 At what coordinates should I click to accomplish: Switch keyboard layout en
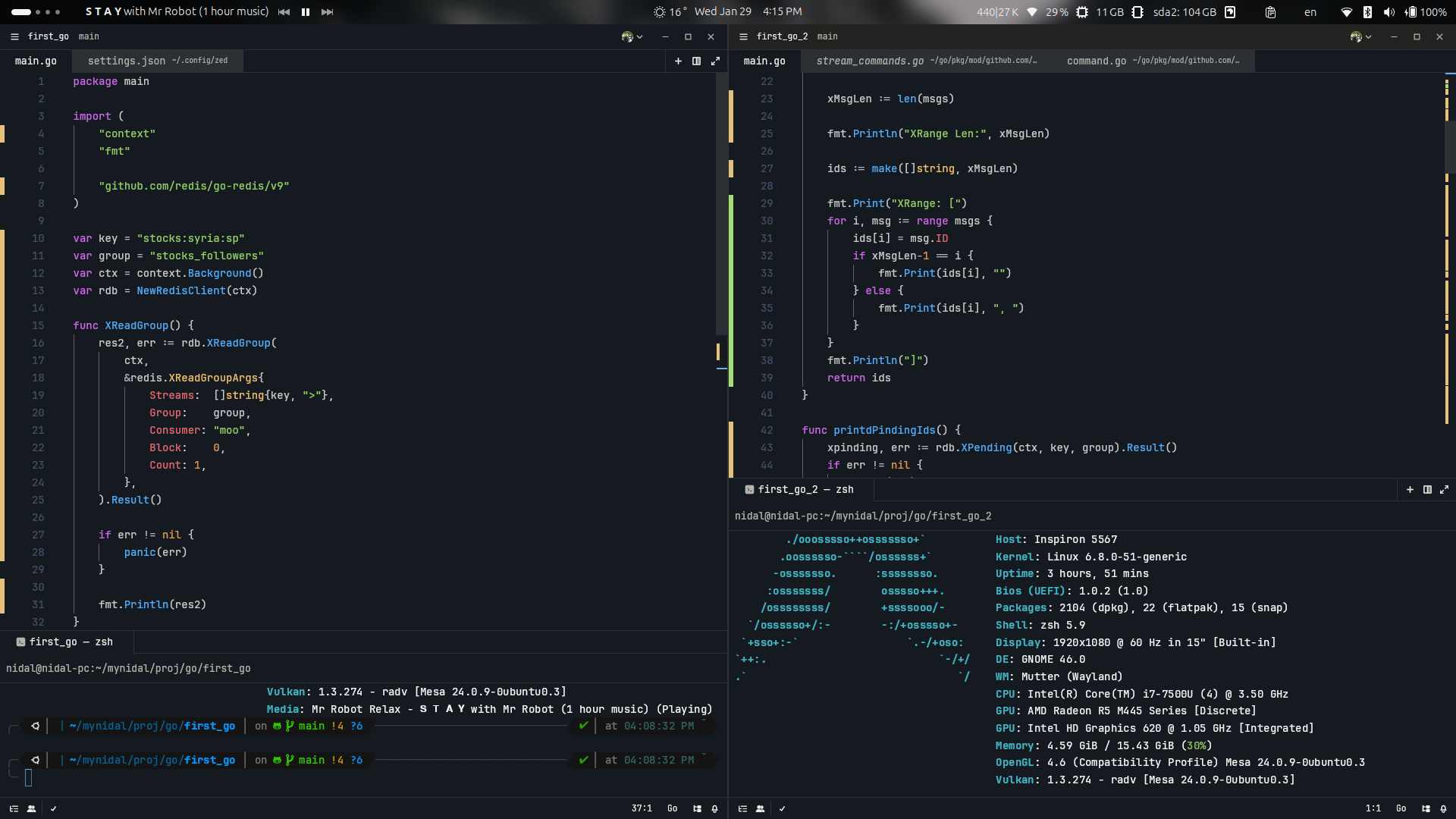pos(1310,12)
